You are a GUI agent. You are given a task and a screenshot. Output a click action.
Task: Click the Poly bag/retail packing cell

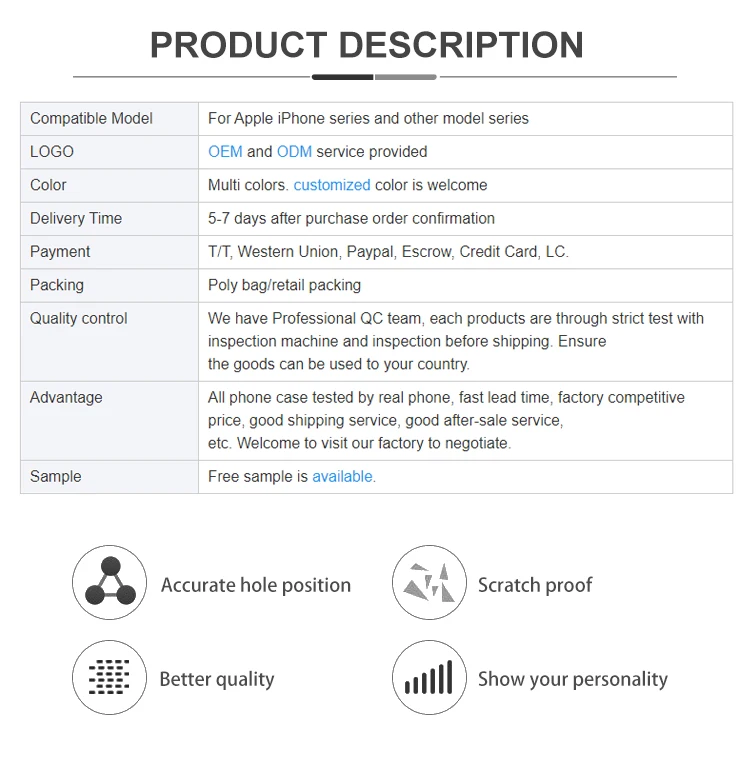284,285
